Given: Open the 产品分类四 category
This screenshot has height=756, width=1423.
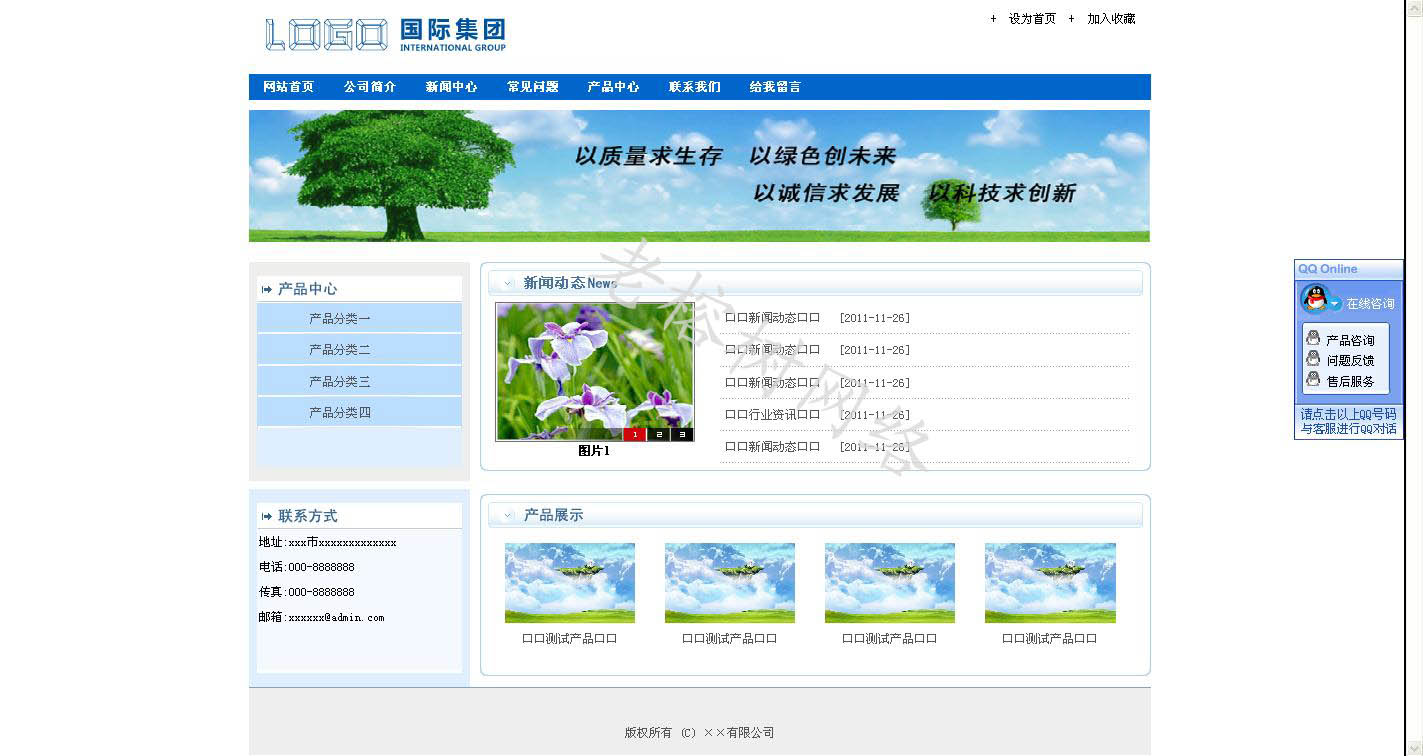Looking at the screenshot, I should (359, 412).
